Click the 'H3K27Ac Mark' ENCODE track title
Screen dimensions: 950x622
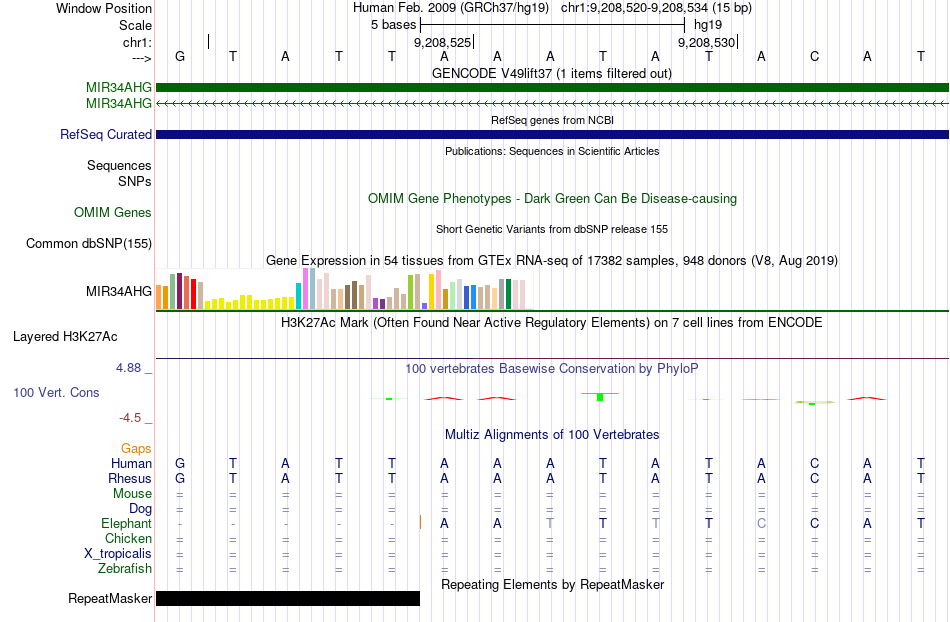551,322
